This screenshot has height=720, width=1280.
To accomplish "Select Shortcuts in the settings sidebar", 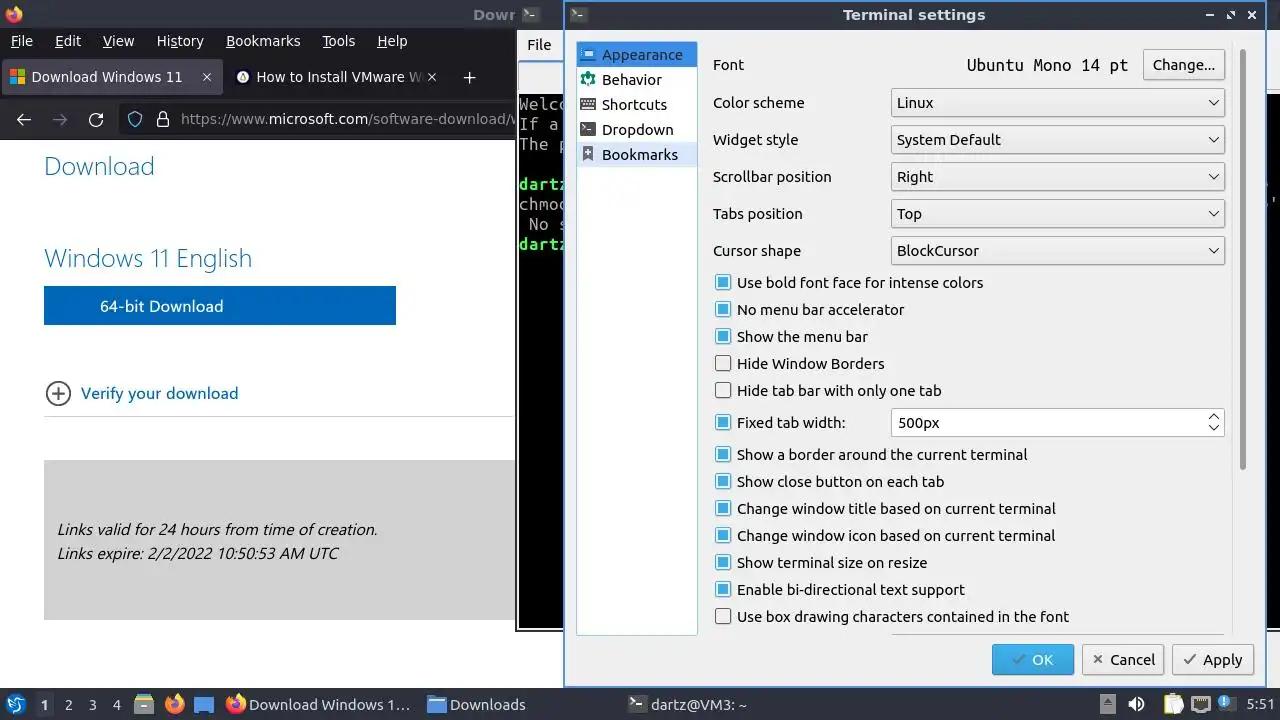I will [x=636, y=105].
